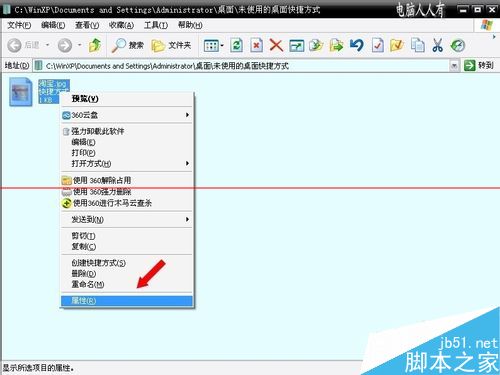Choose 使用360进行木马云查杀 menu entry
Viewport: 500px width, 375px height.
[x=126, y=203]
